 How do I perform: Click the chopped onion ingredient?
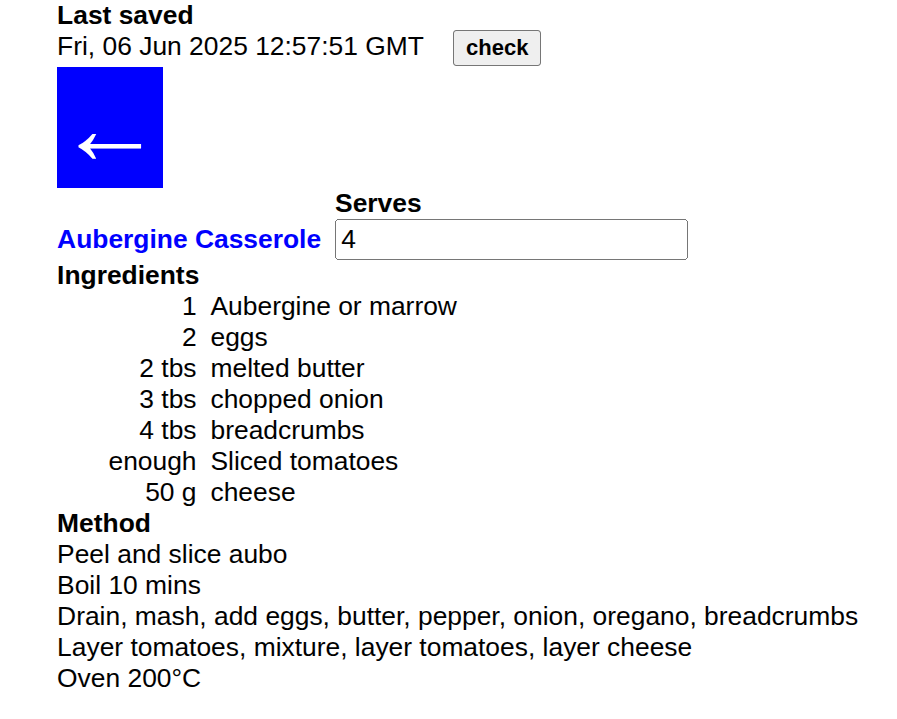pyautogui.click(x=296, y=399)
